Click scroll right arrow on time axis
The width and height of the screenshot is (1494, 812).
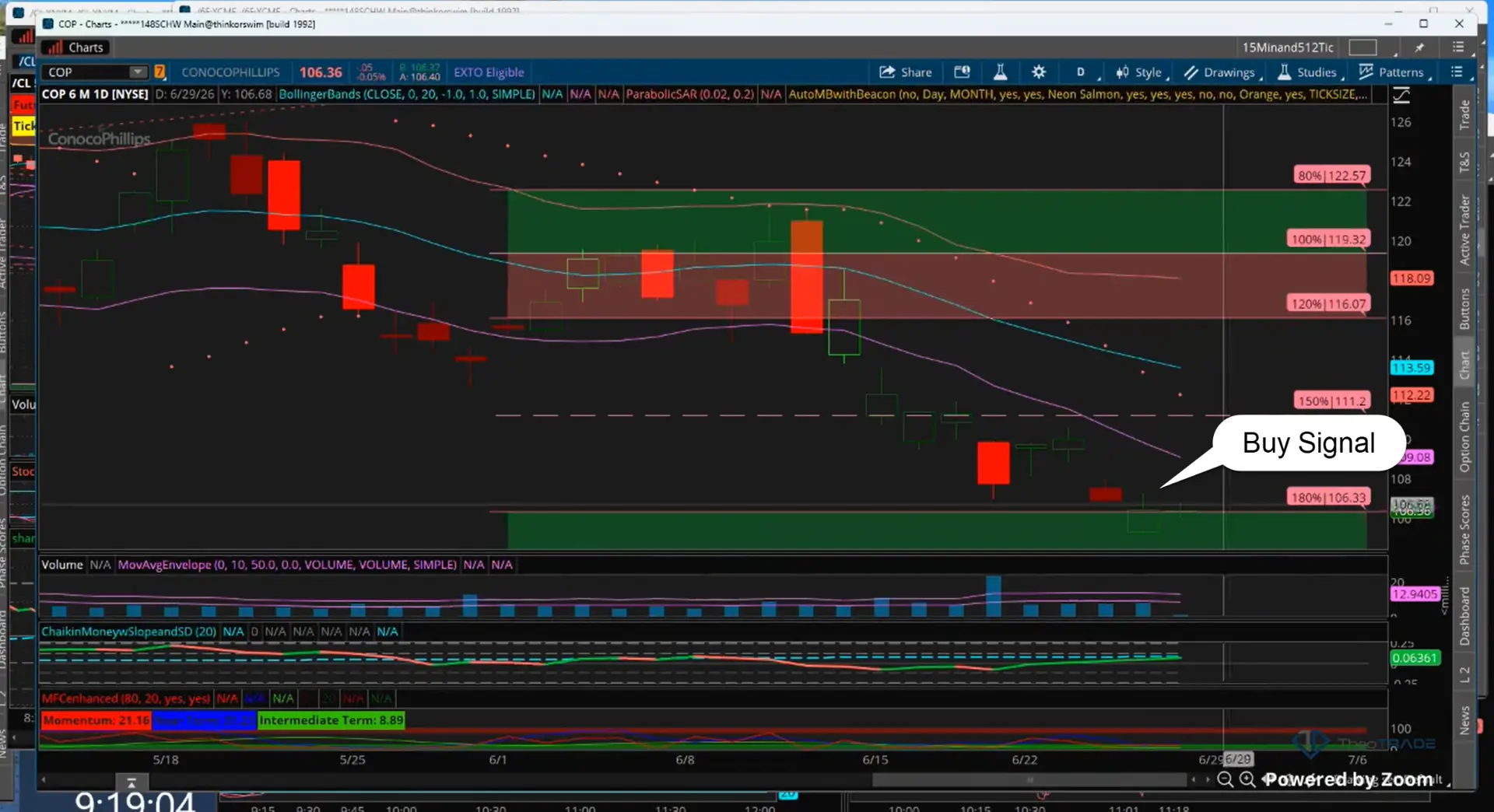(1207, 779)
